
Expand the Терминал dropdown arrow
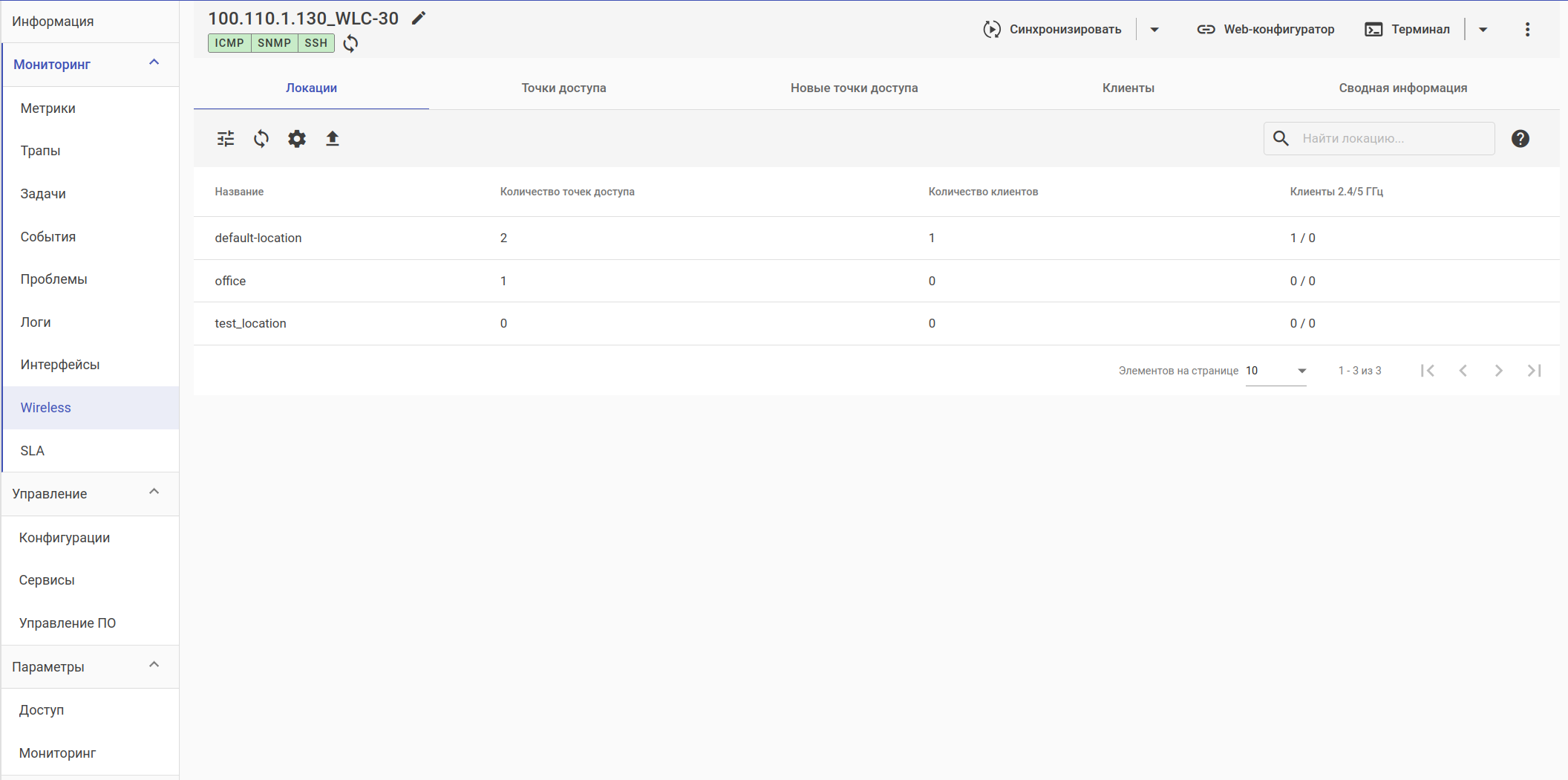pyautogui.click(x=1483, y=30)
